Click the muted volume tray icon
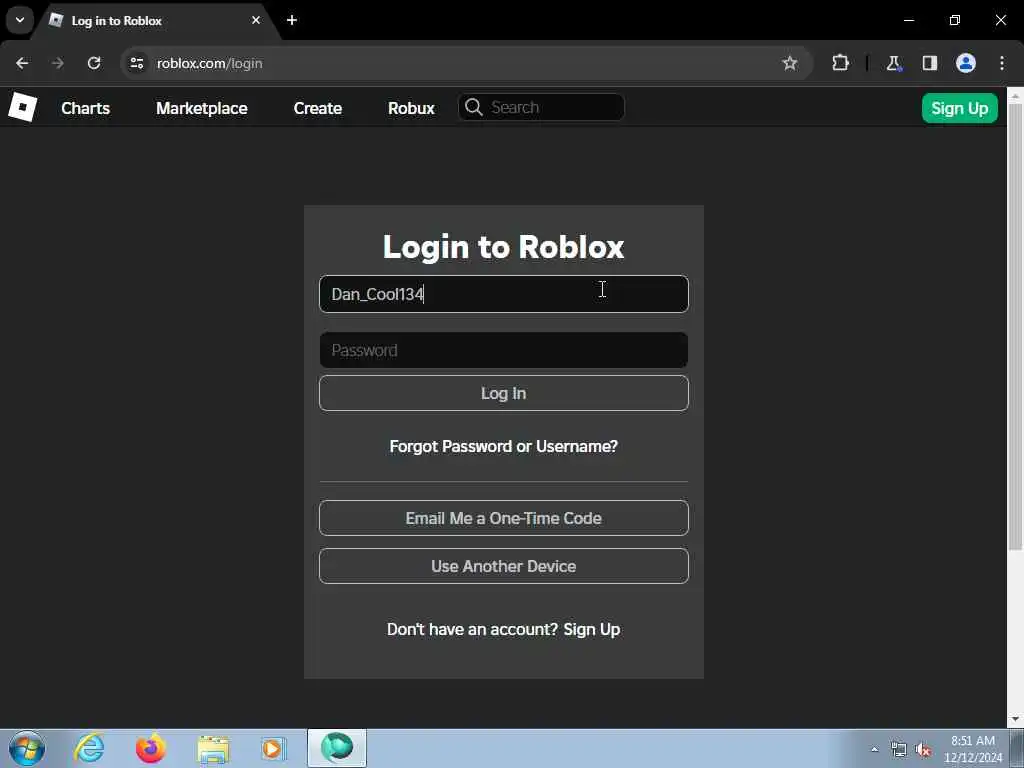Screen dimensions: 1024x768 point(923,749)
